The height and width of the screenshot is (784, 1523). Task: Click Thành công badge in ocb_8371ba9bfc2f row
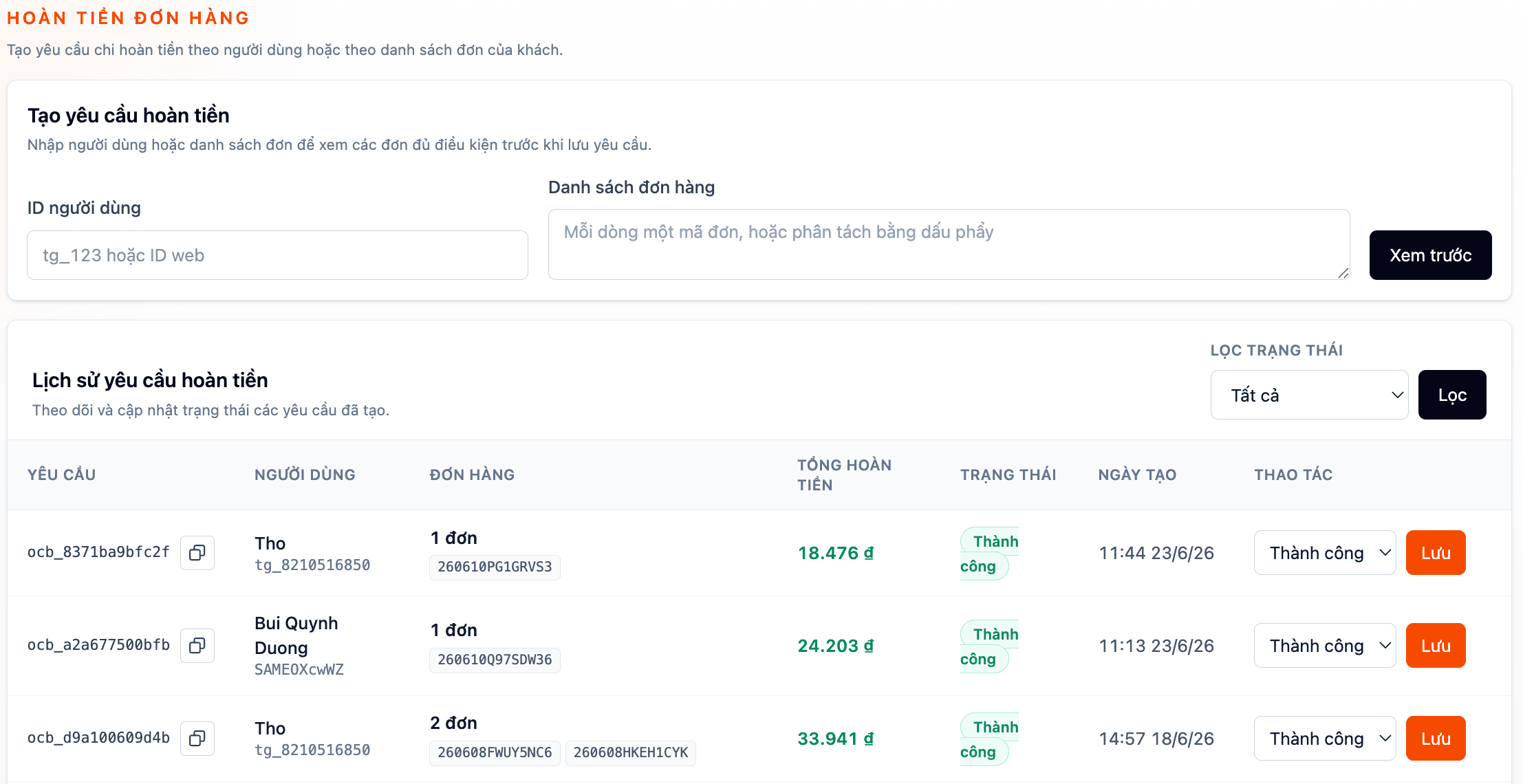point(989,554)
